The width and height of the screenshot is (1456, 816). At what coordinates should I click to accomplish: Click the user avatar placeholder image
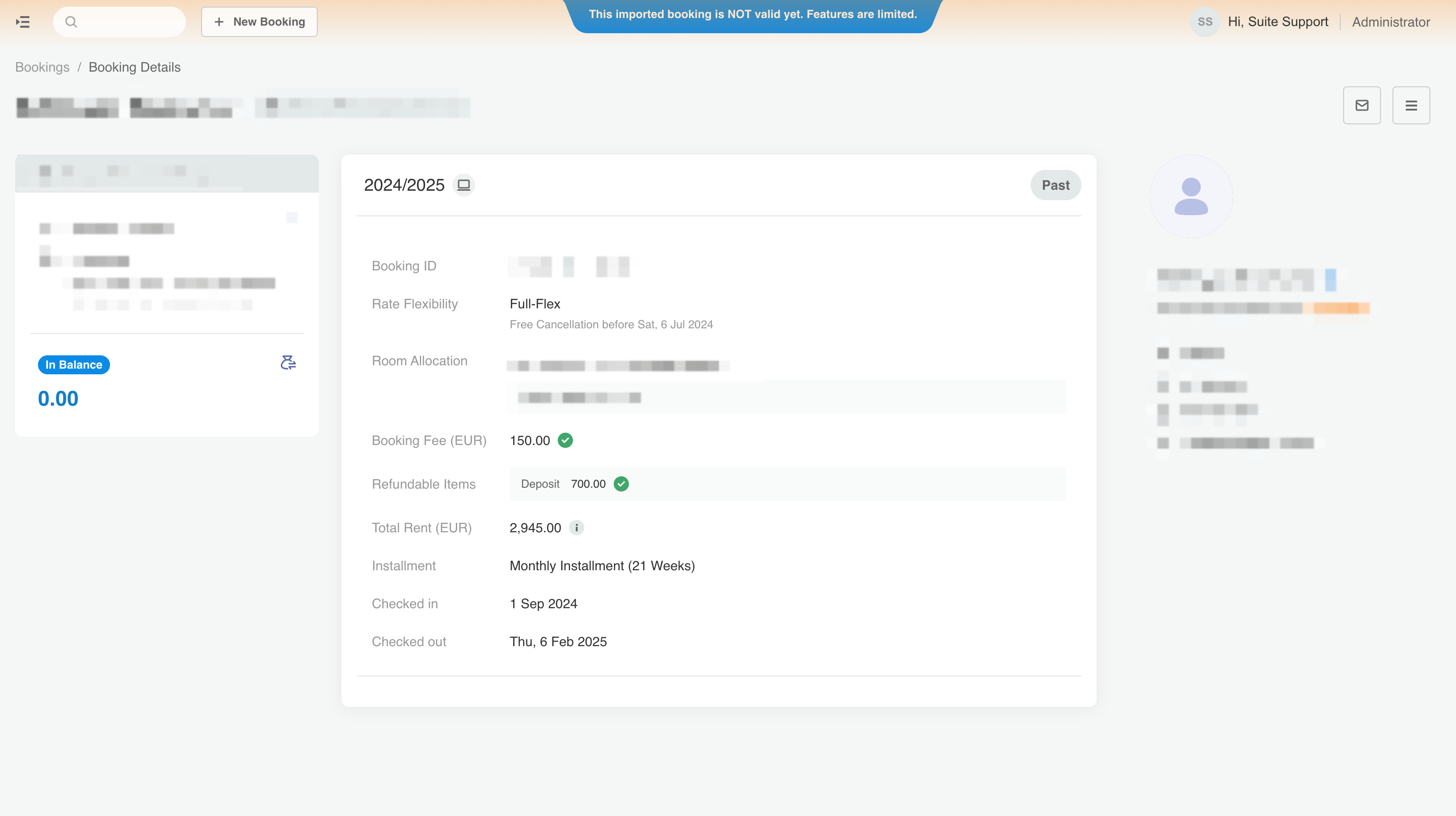pos(1191,196)
